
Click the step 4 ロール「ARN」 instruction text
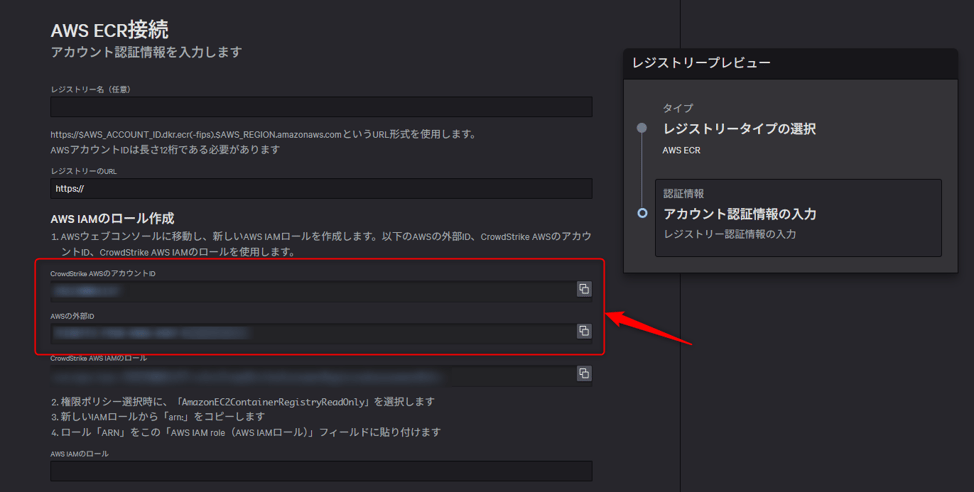pos(246,432)
